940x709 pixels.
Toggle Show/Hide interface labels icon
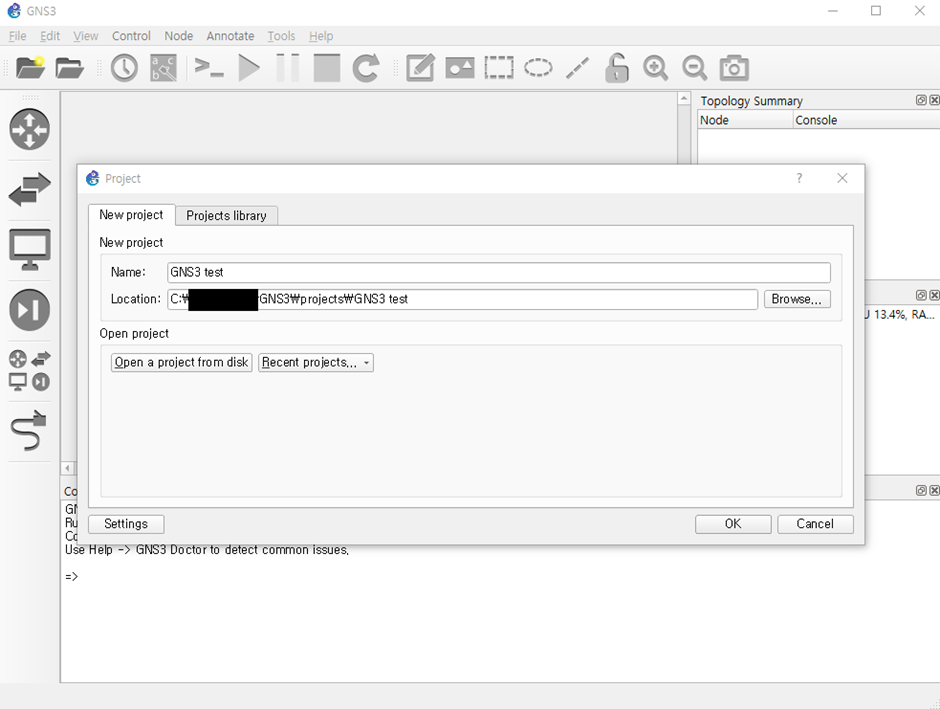pos(163,68)
